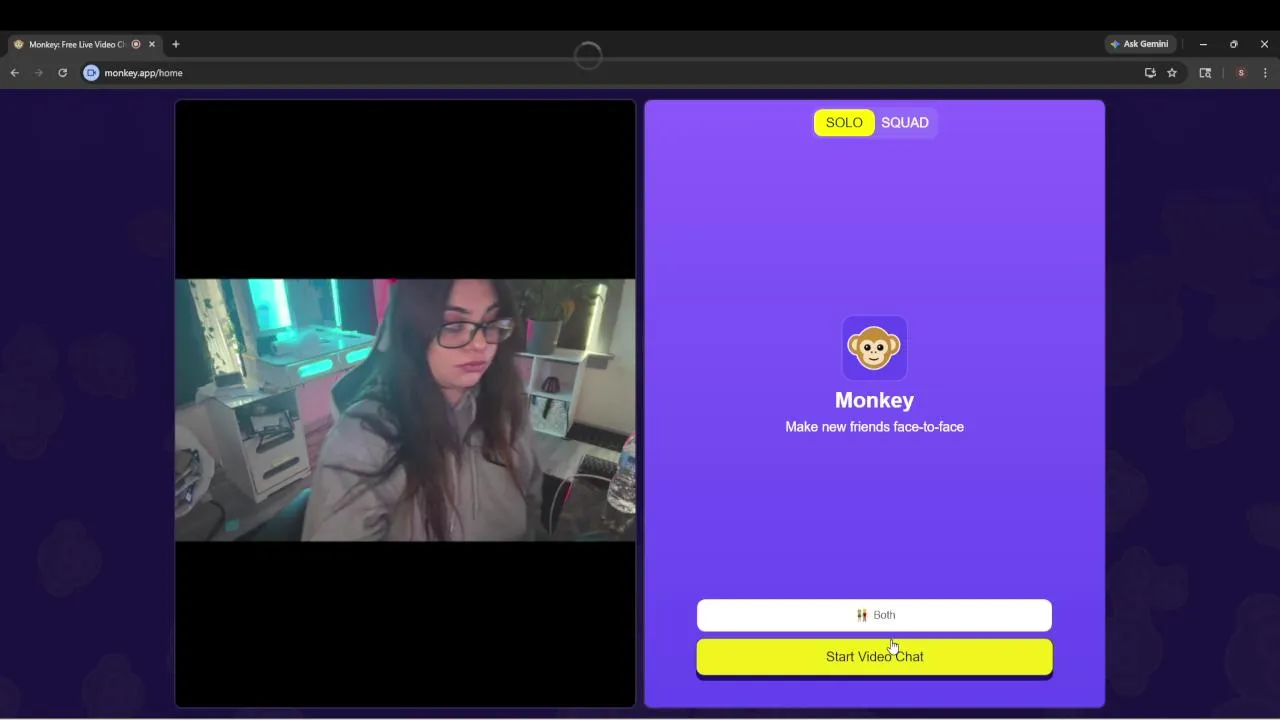
Task: Click the Ask Gemini button
Action: [1138, 44]
